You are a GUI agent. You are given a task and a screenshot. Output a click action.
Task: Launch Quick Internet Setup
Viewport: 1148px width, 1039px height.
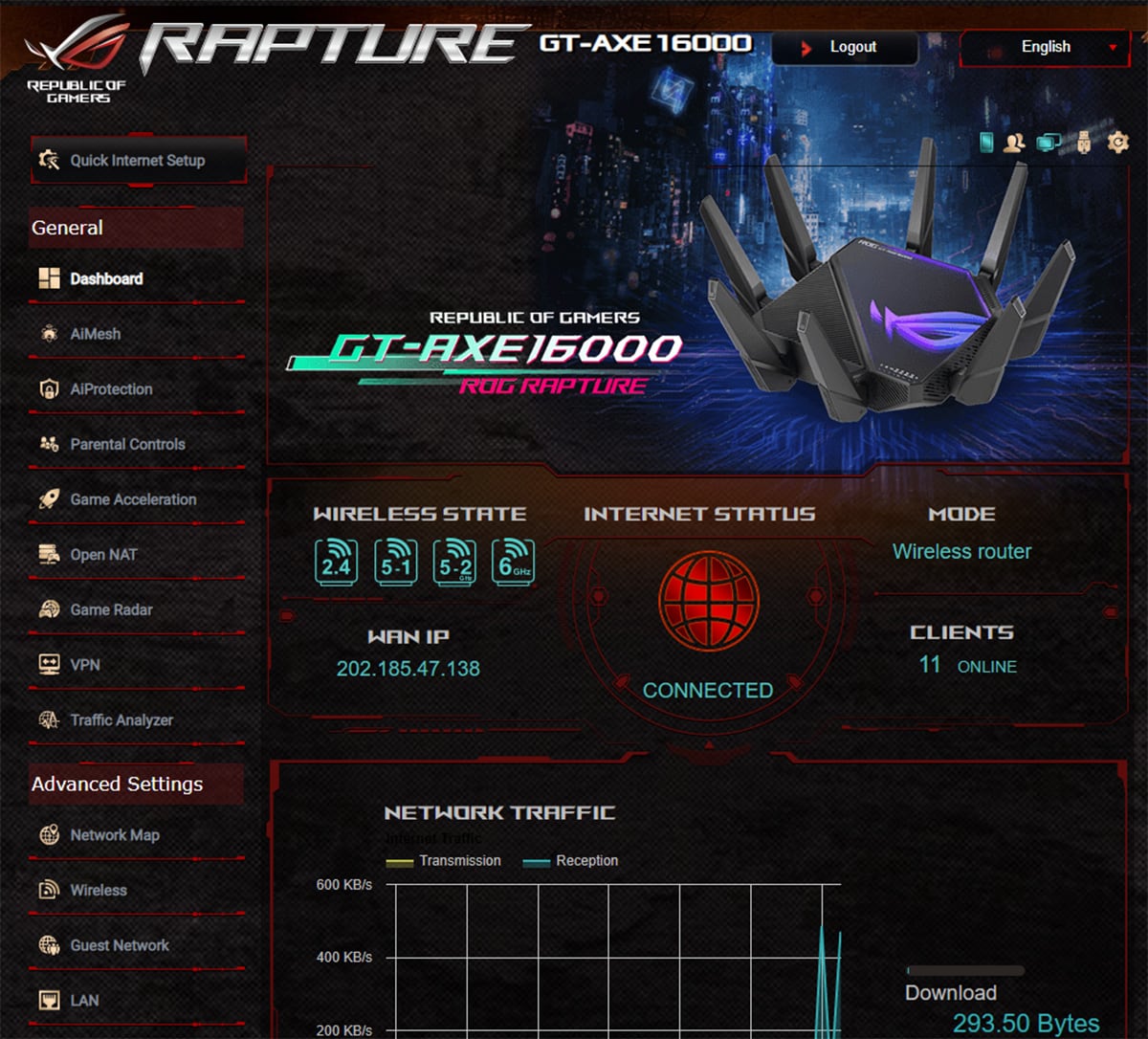(x=139, y=160)
